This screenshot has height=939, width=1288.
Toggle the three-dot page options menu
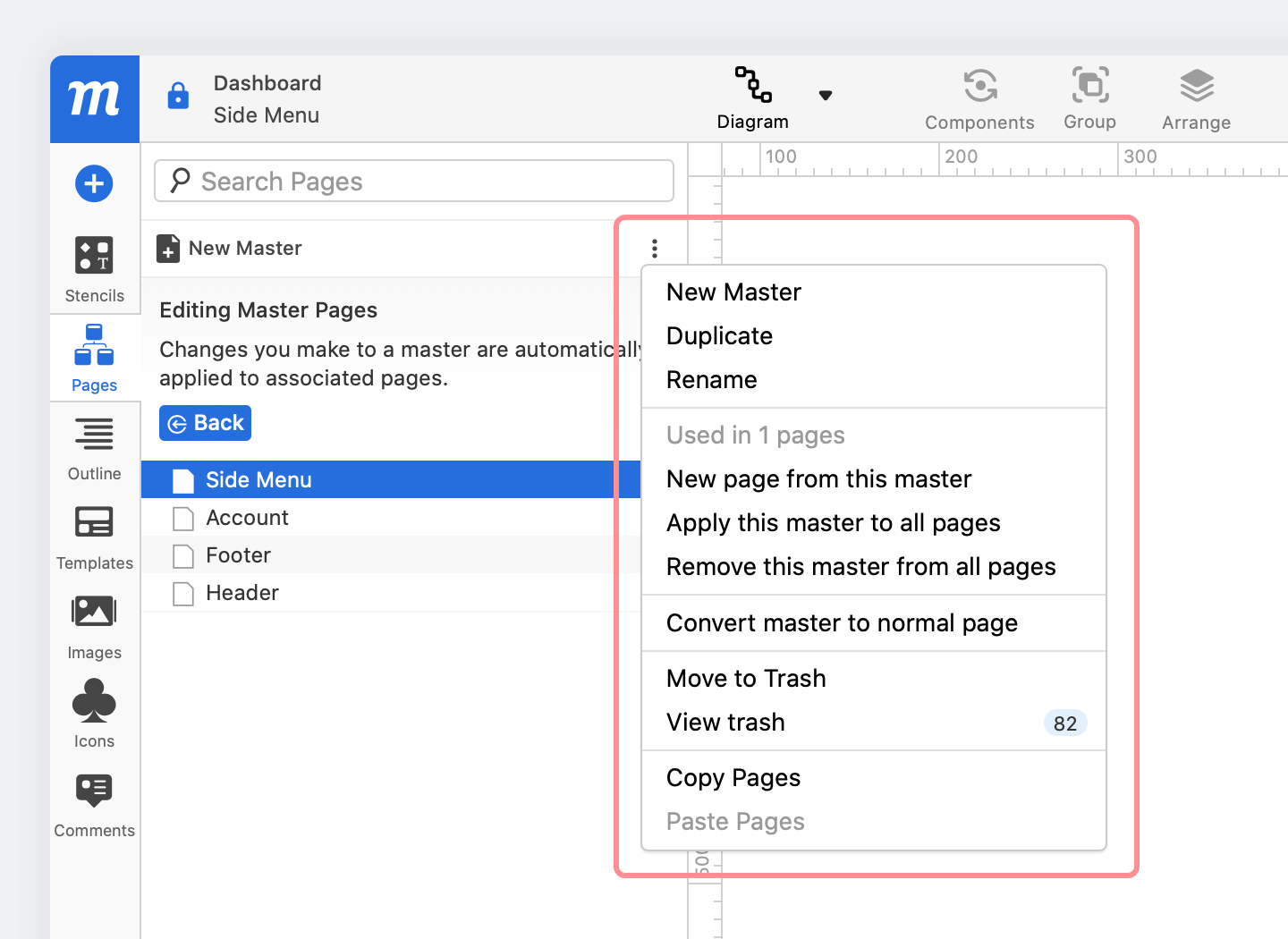pyautogui.click(x=655, y=248)
